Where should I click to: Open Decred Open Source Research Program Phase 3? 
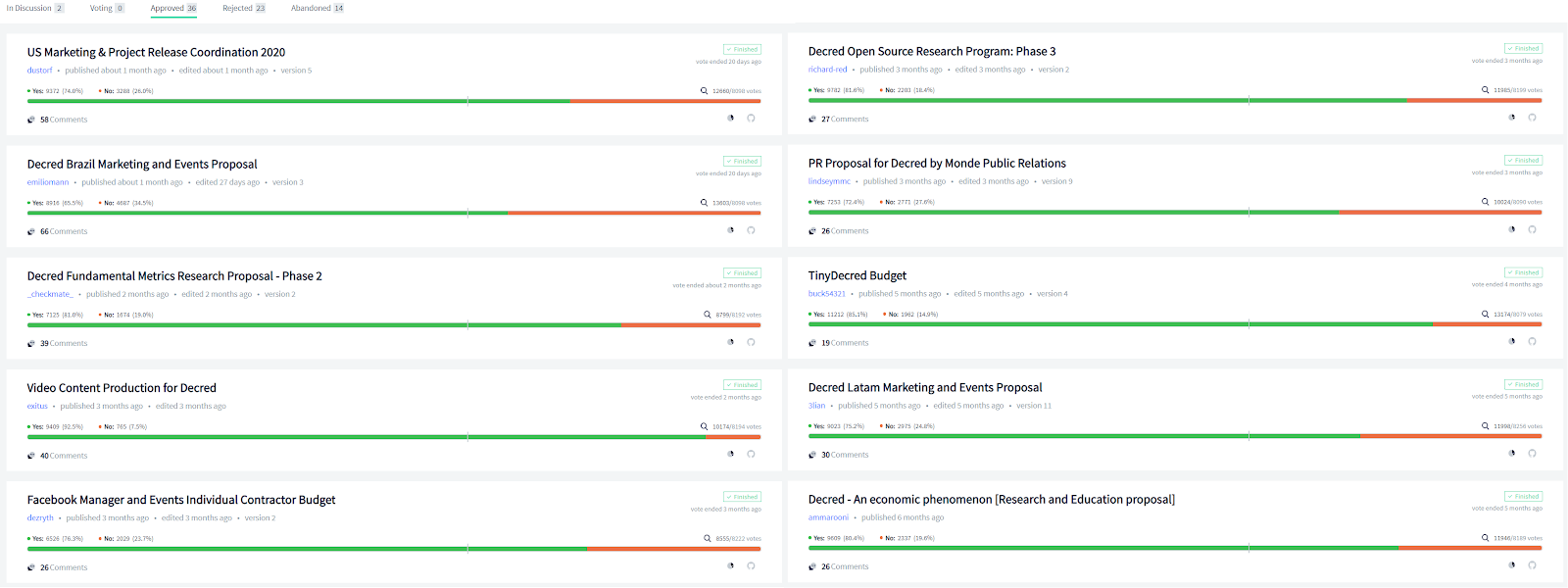[x=932, y=51]
